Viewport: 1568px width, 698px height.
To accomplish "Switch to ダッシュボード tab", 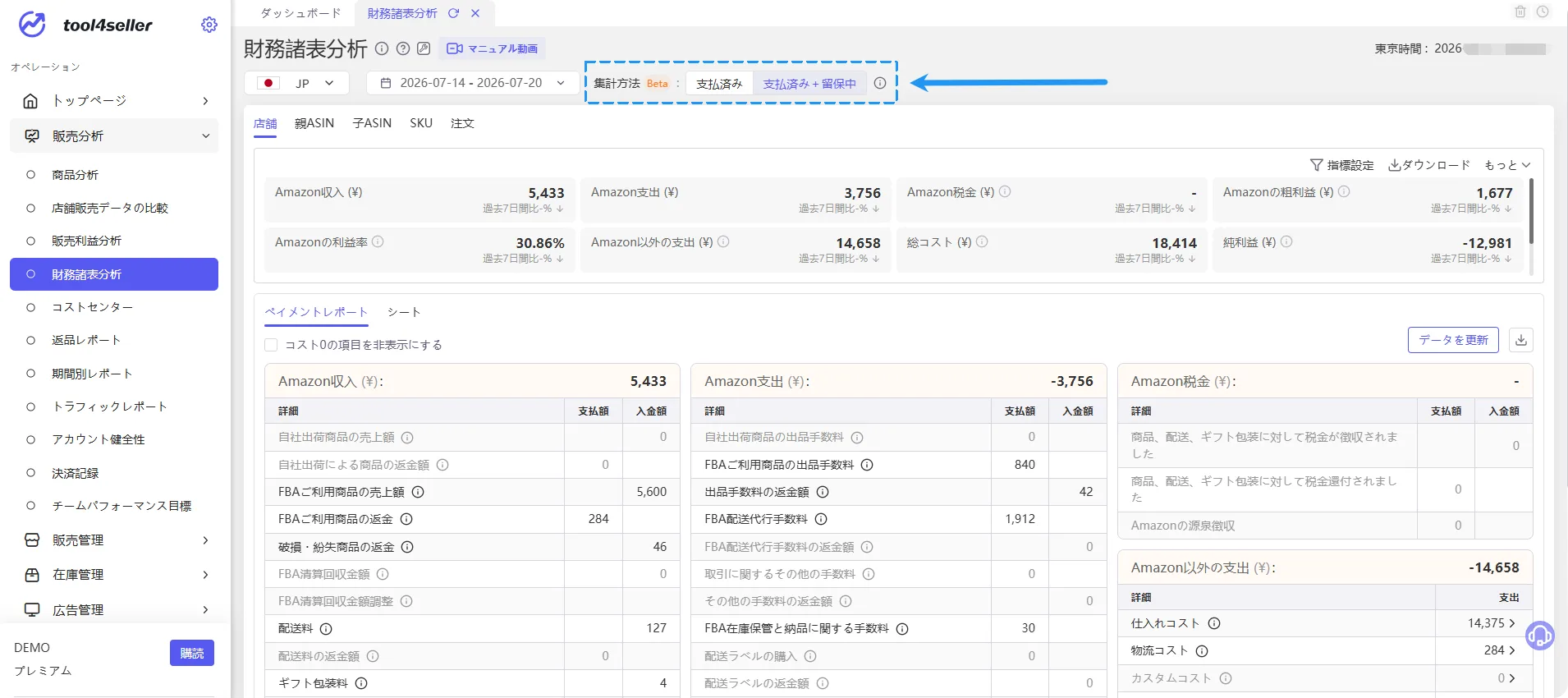I will [x=300, y=13].
